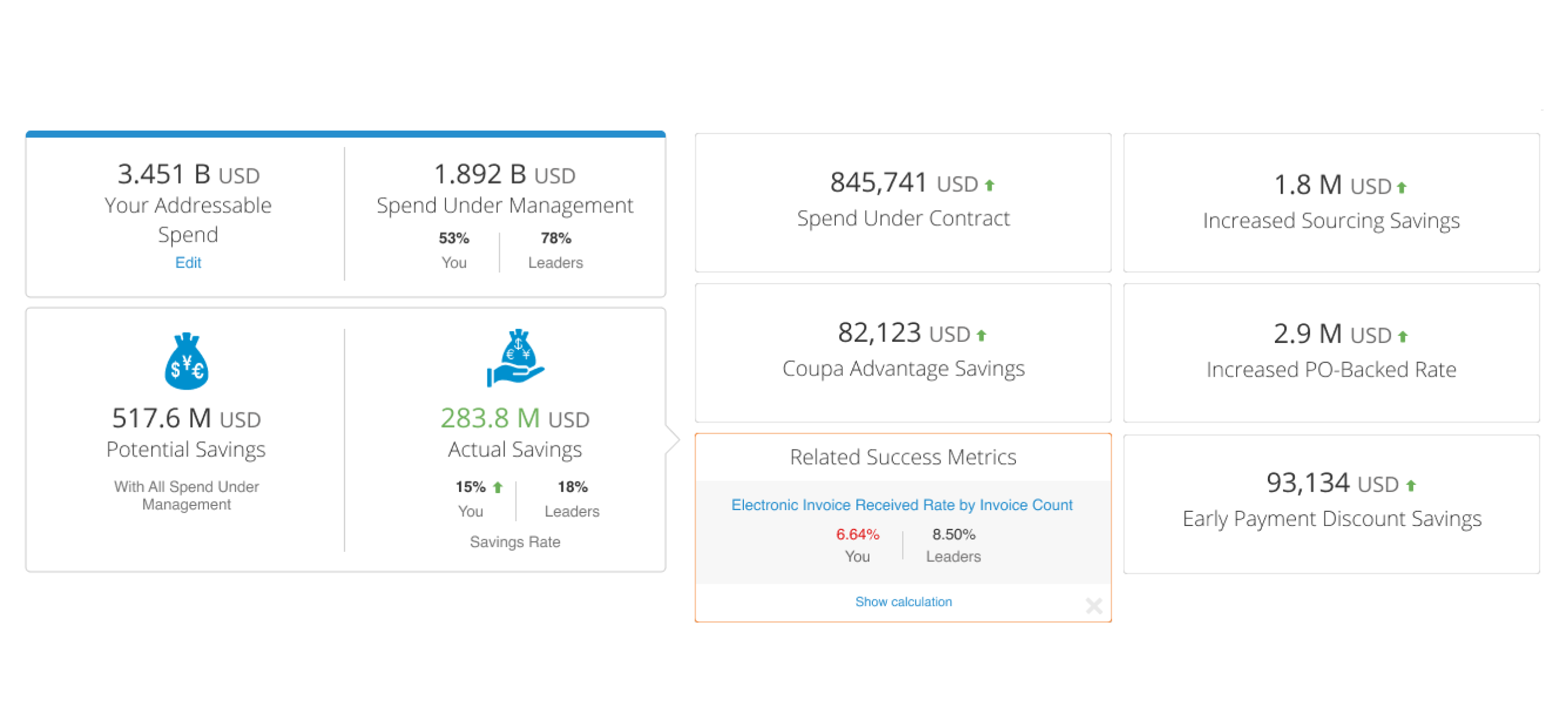1568x719 pixels.
Task: Click green arrow beside Increased PO-Backed Rate amount
Action: (x=1403, y=337)
